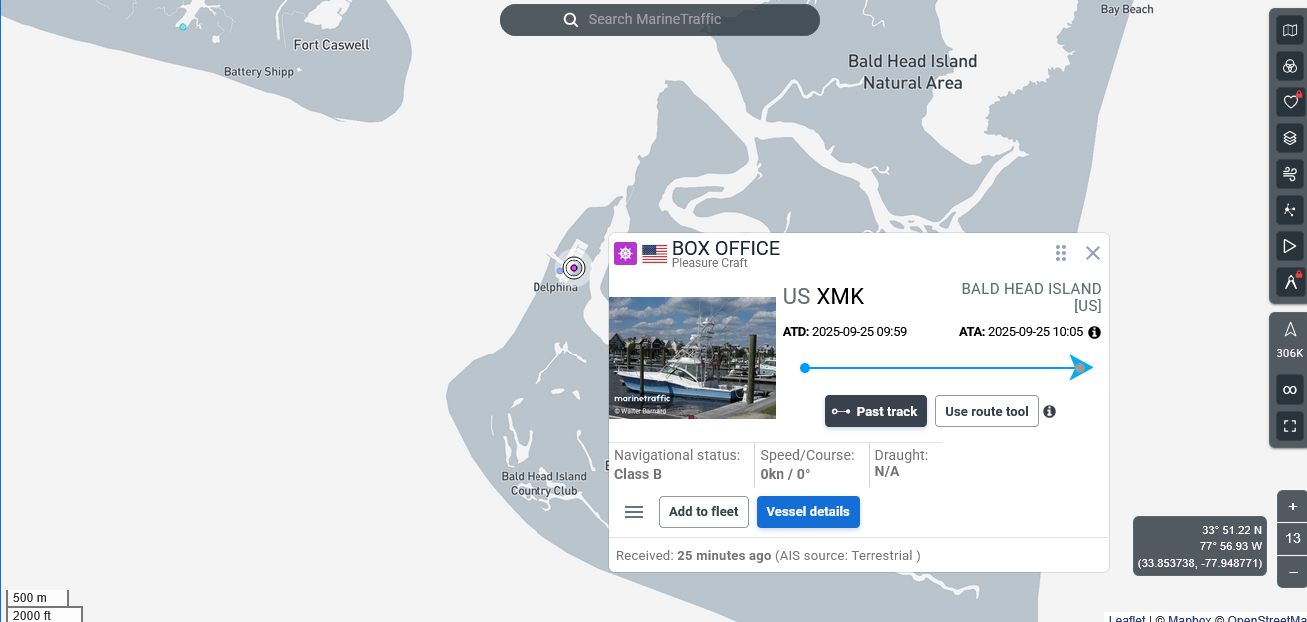1307x622 pixels.
Task: Click the play triangle icon in toolbar
Action: click(1290, 246)
